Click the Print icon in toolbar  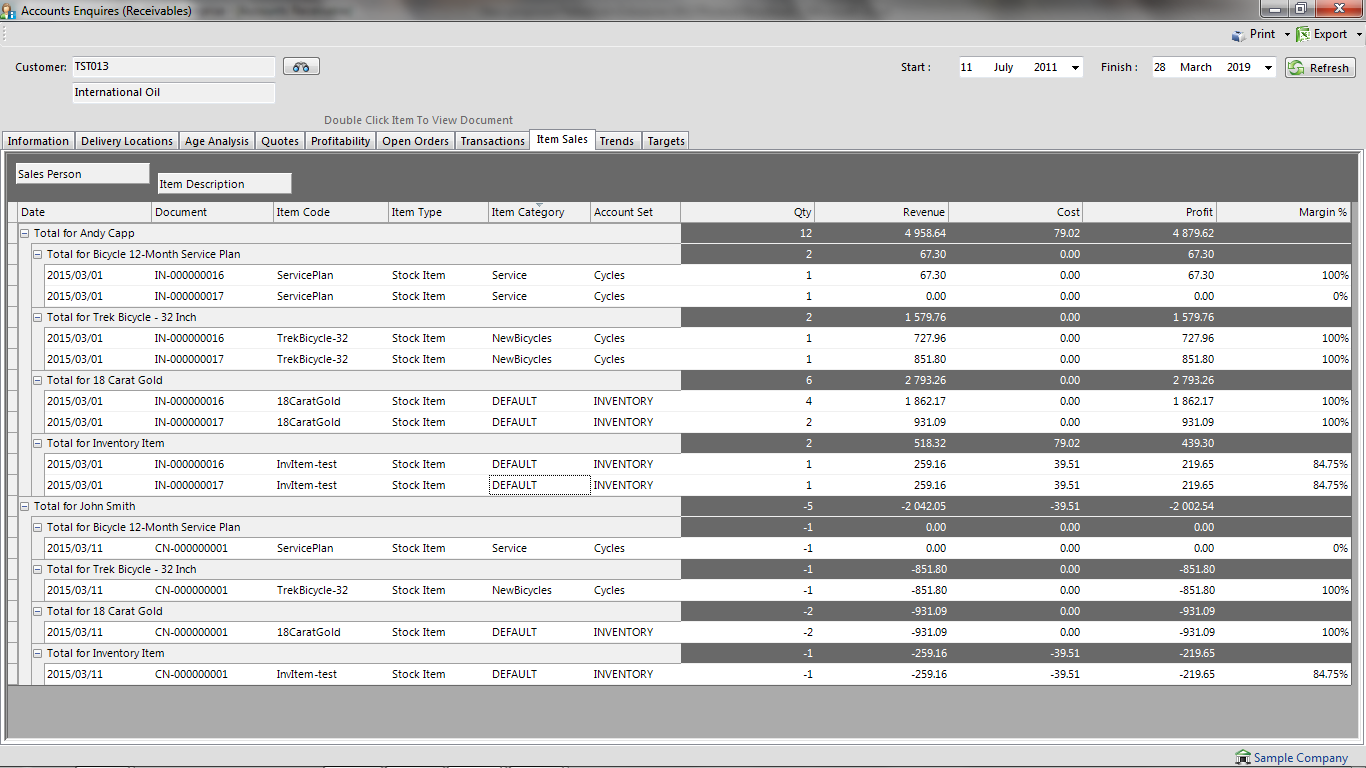[1239, 34]
